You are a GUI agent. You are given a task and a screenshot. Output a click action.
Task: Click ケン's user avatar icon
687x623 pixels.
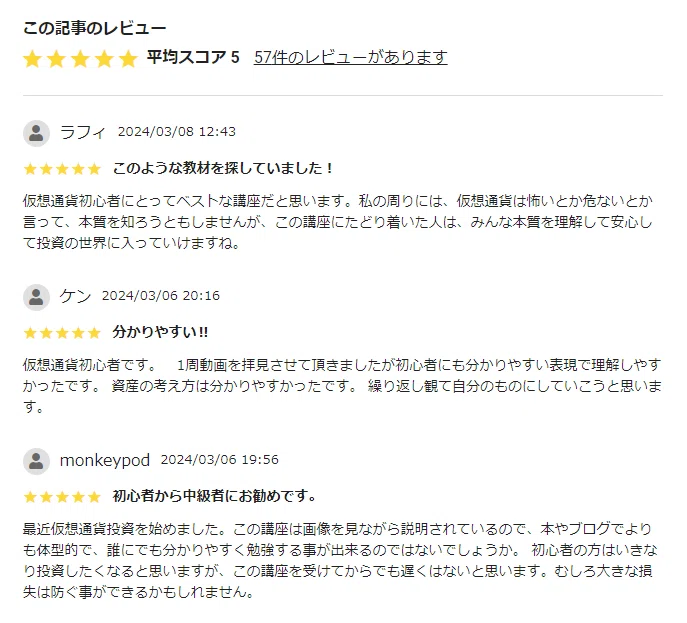(x=36, y=296)
